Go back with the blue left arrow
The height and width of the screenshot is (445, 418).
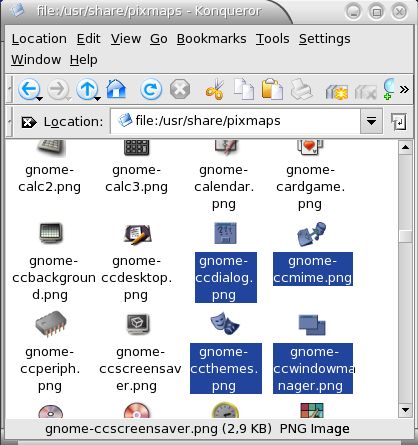(29, 89)
